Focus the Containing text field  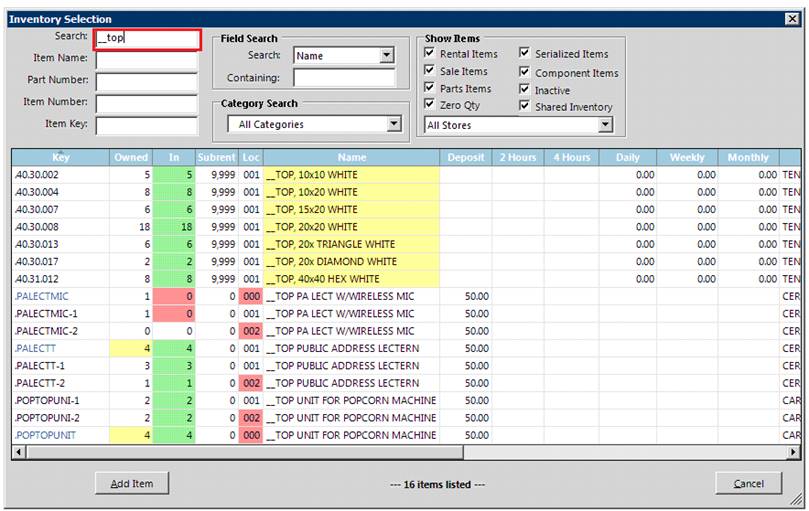344,78
